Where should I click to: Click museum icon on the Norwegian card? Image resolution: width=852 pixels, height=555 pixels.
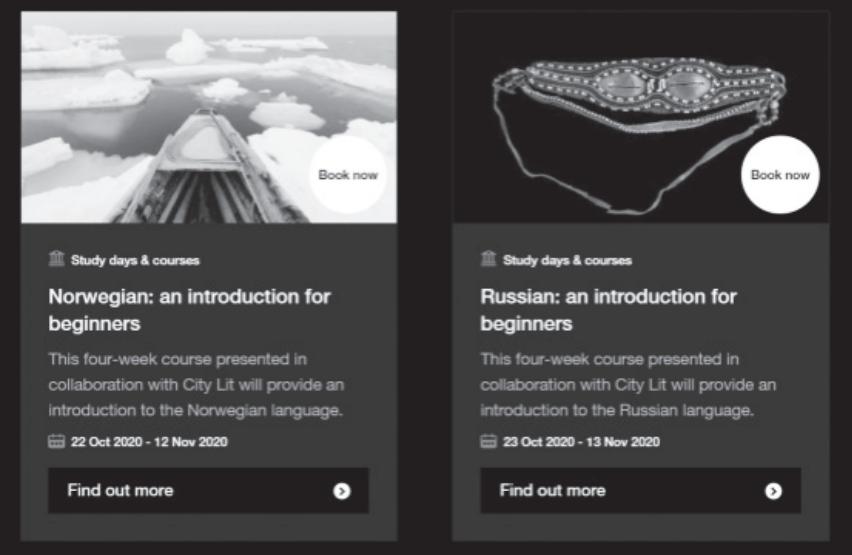(x=57, y=259)
